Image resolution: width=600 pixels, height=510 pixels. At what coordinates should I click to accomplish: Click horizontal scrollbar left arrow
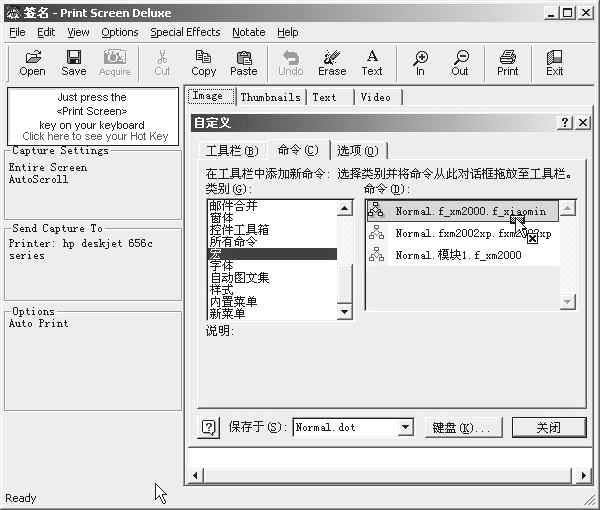point(196,475)
